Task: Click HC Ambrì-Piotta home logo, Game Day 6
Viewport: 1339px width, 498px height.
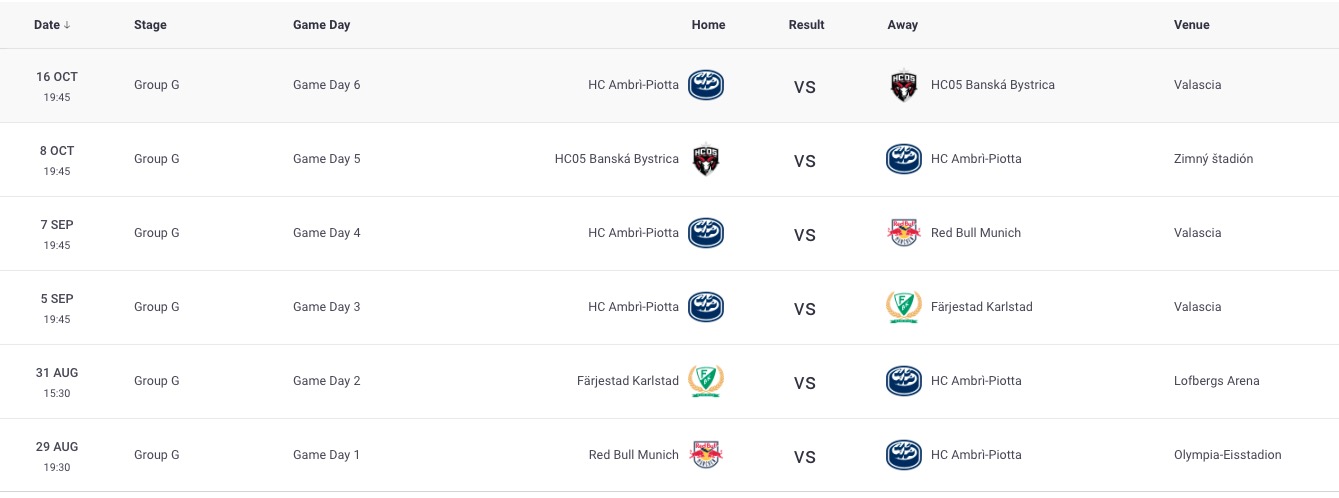Action: [706, 85]
